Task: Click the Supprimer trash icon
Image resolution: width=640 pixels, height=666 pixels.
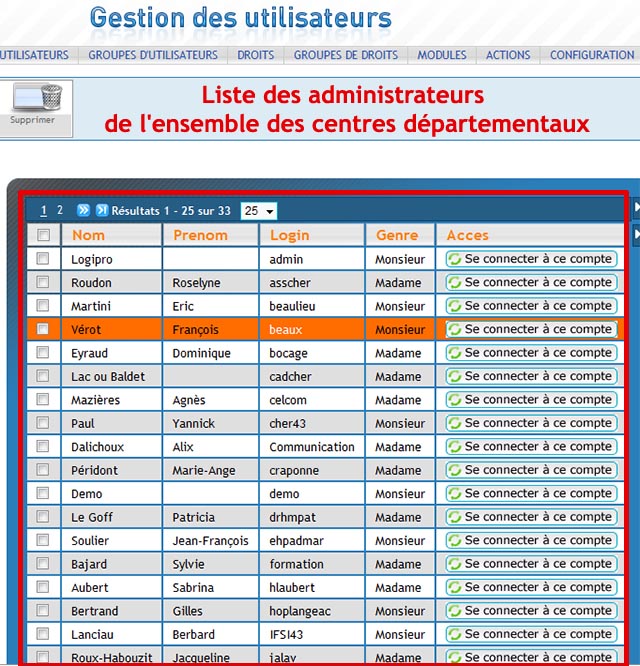Action: 37,98
